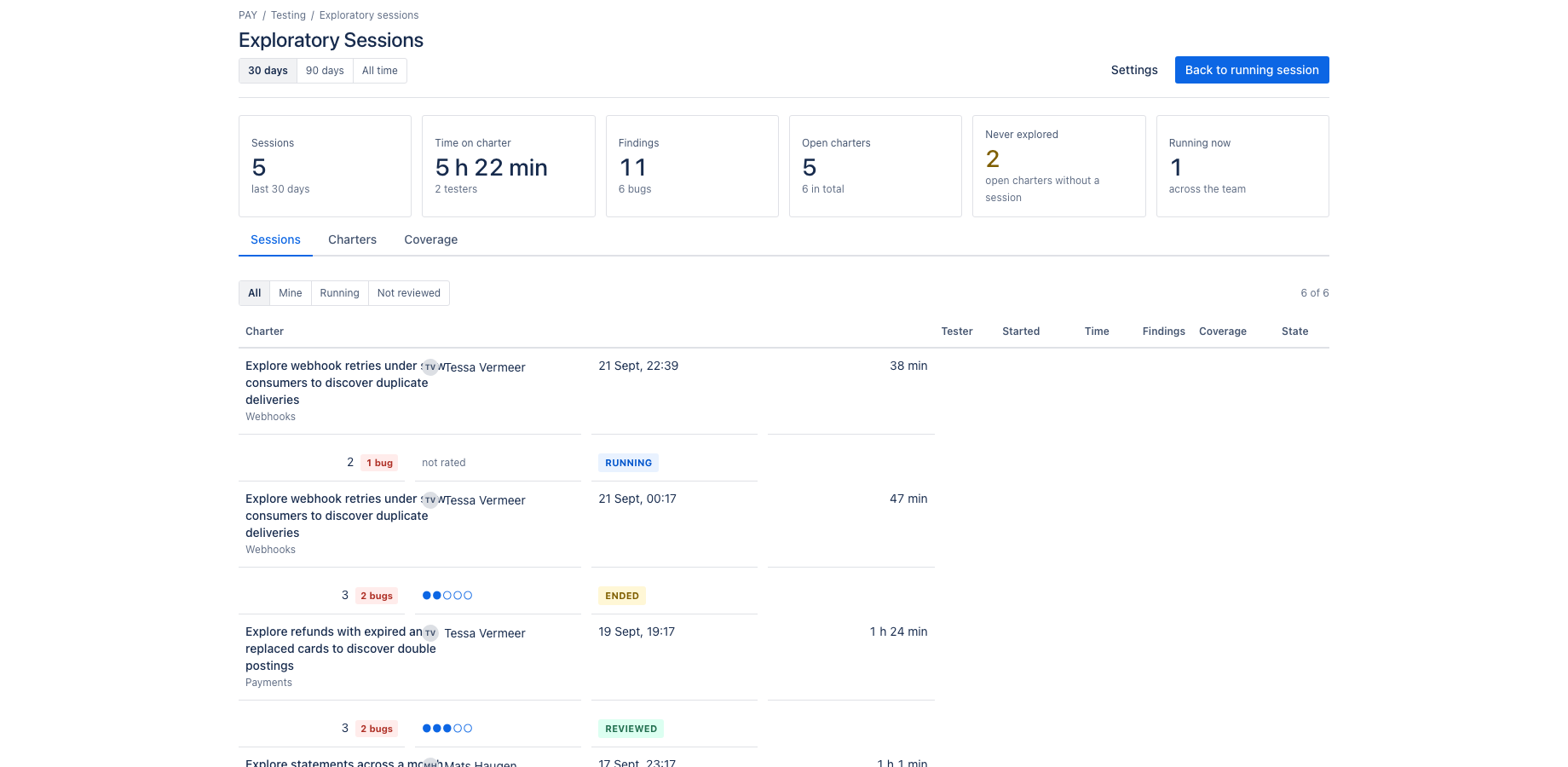The height and width of the screenshot is (767, 1568).
Task: Open the refunds with expired cards charter
Action: [x=341, y=649]
